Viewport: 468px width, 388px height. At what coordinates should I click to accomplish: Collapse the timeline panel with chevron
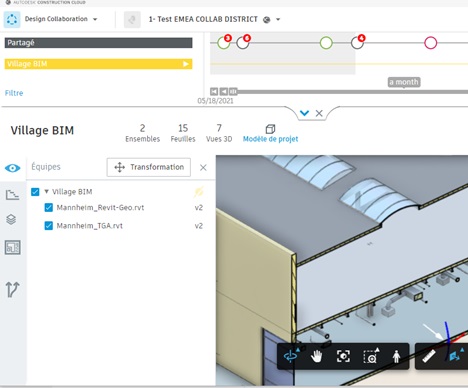point(304,113)
